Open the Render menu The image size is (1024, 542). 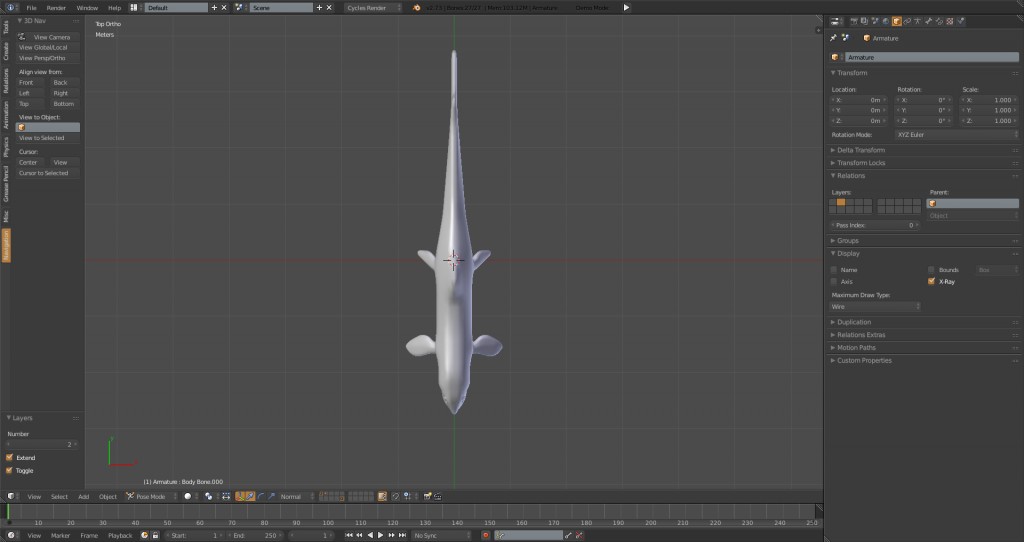[56, 8]
